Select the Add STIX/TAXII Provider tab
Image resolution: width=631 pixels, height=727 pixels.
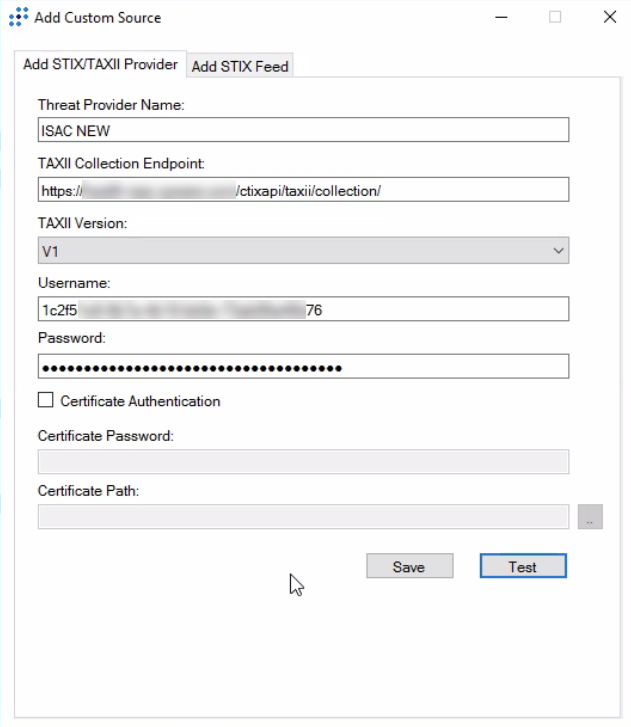(100, 64)
